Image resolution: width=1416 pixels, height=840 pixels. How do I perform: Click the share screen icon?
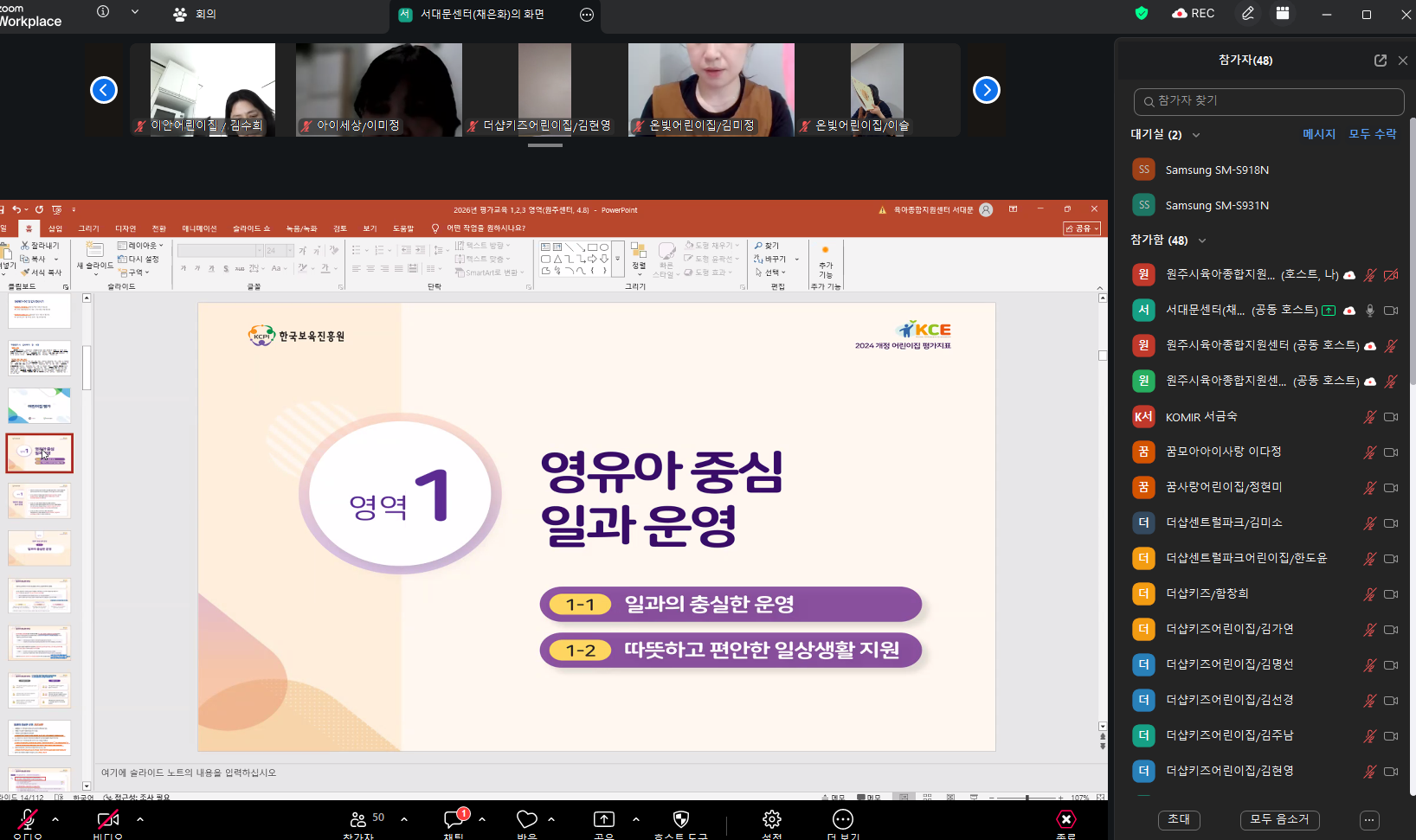point(603,820)
